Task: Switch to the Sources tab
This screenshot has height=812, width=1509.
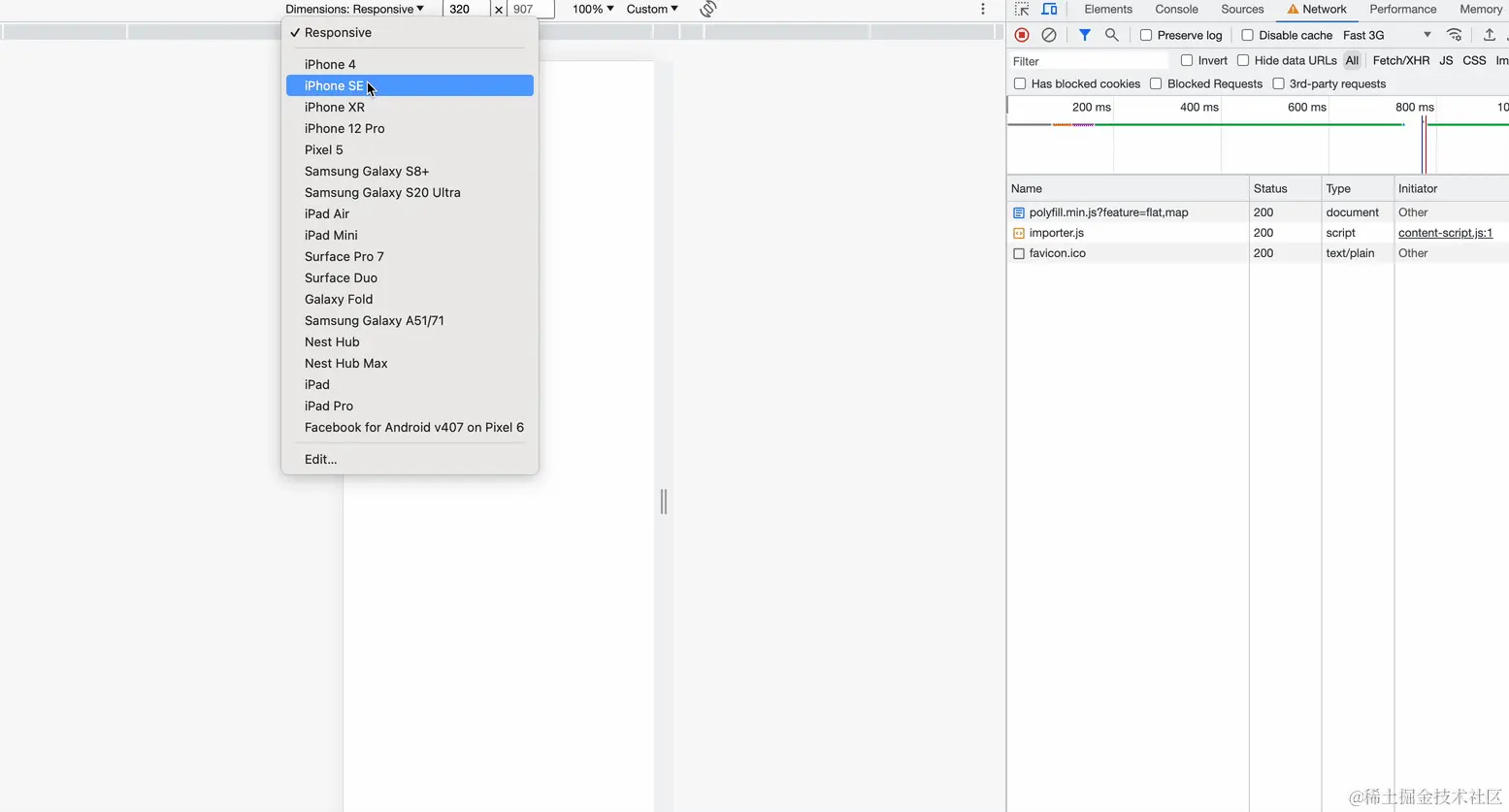Action: click(1242, 9)
